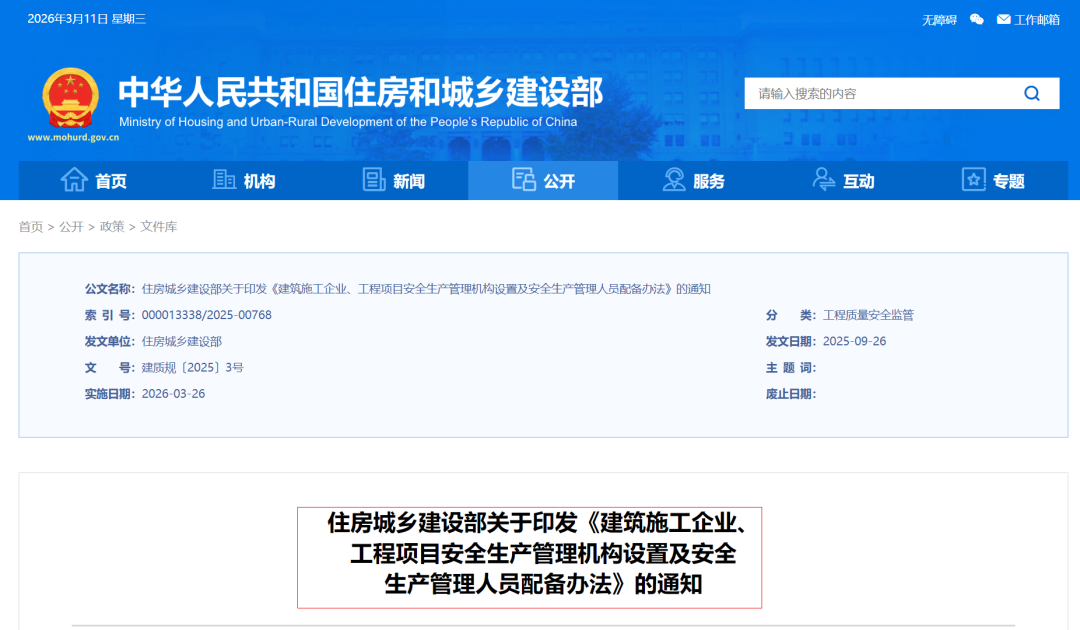Select the star icon beside 专题
Screen dimensions: 1080x630
click(x=973, y=180)
